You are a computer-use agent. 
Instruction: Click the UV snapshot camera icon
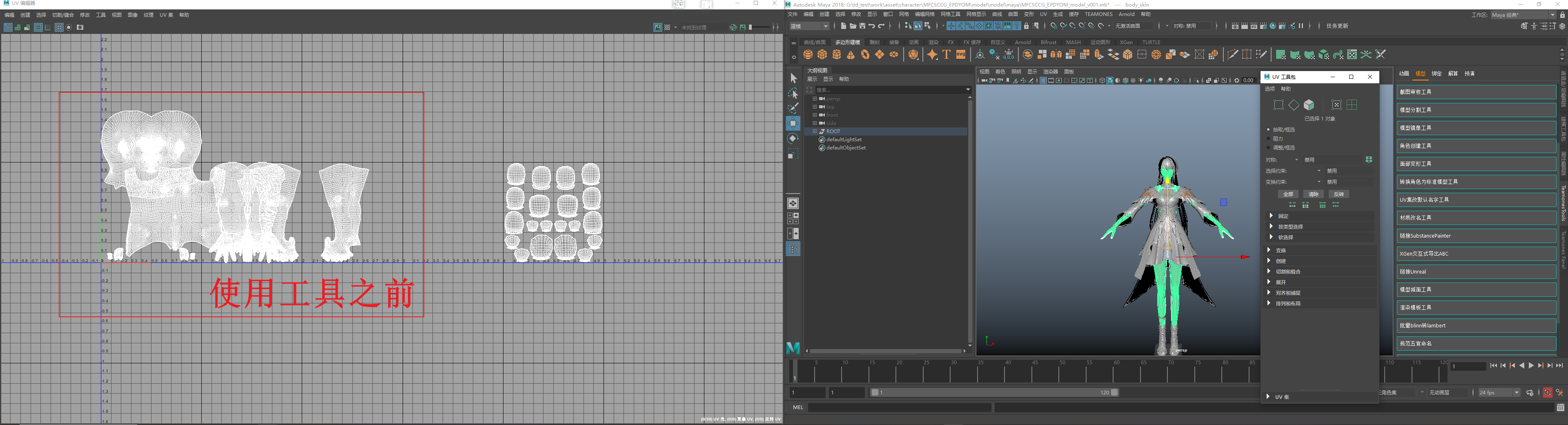click(x=80, y=27)
